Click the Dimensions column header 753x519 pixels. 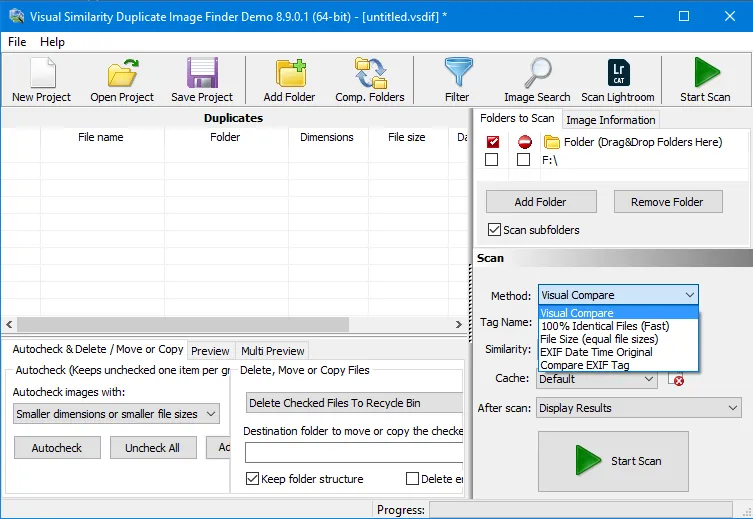pos(327,137)
